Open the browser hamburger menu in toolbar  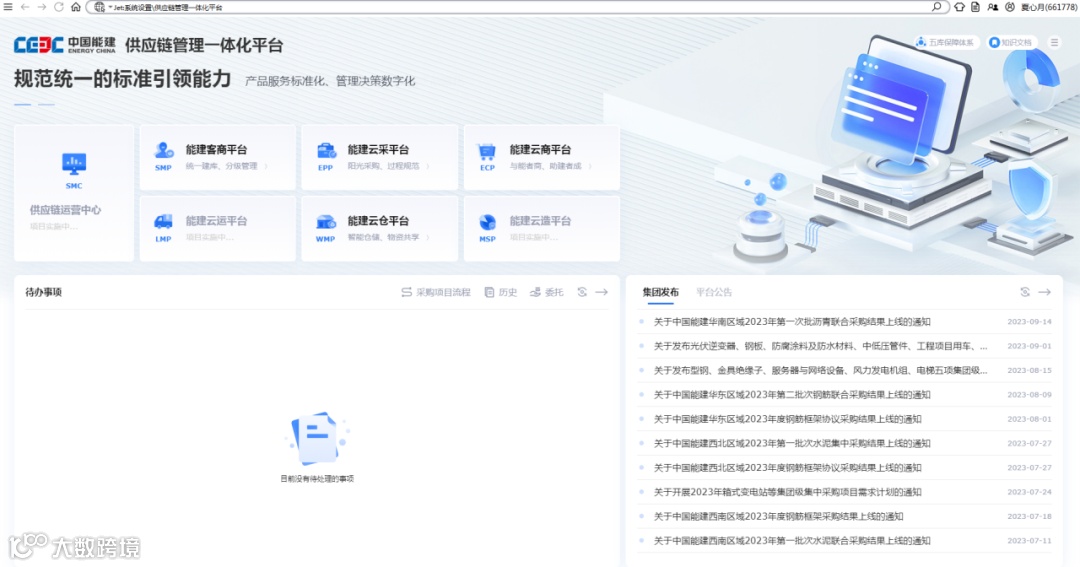click(8, 7)
